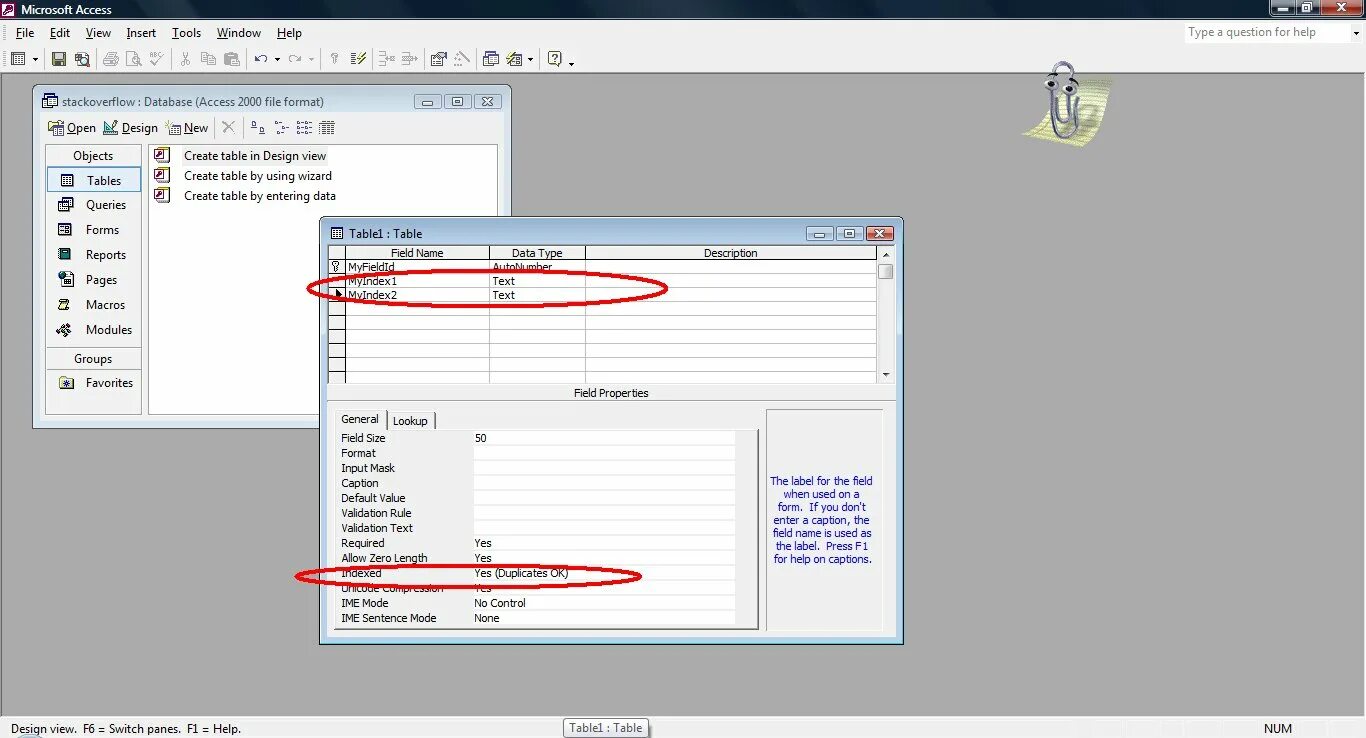
Task: Click the Paste clipboard icon
Action: pos(230,59)
